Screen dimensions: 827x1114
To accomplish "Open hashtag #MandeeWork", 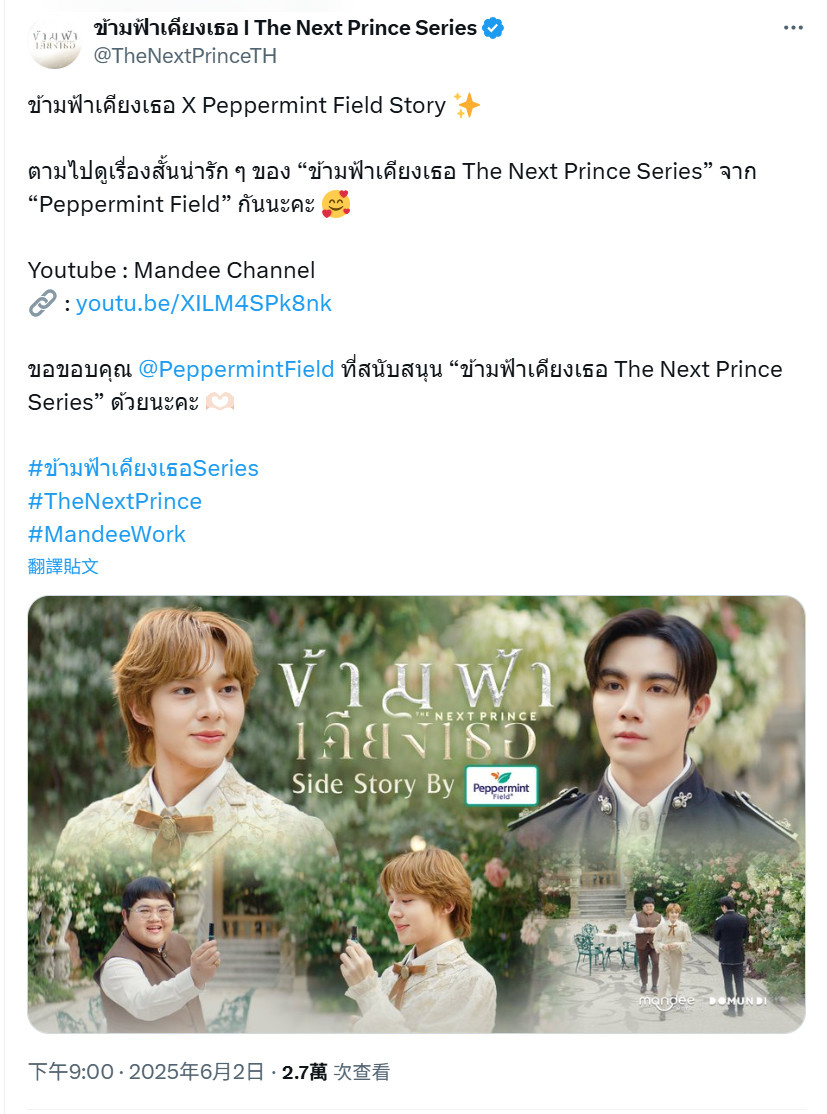I will click(x=107, y=534).
